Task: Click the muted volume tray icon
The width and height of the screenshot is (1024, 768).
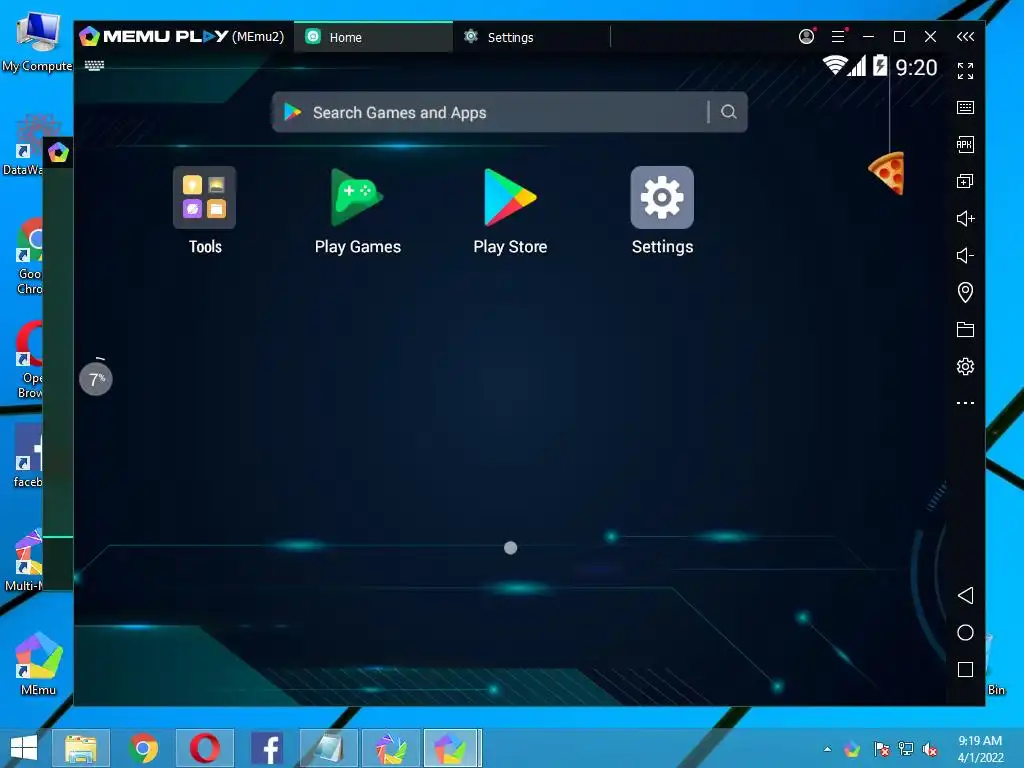Action: pos(930,749)
